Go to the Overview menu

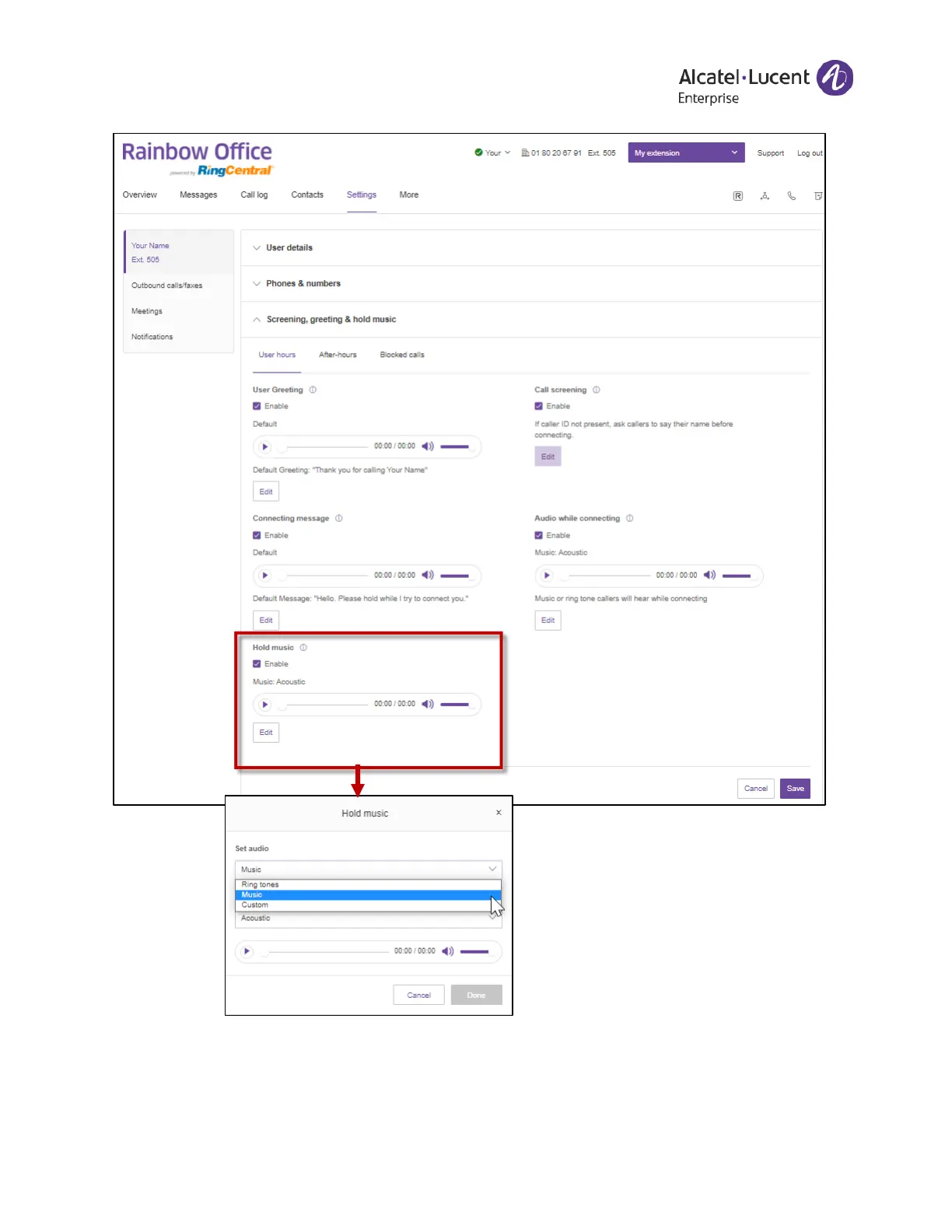140,195
